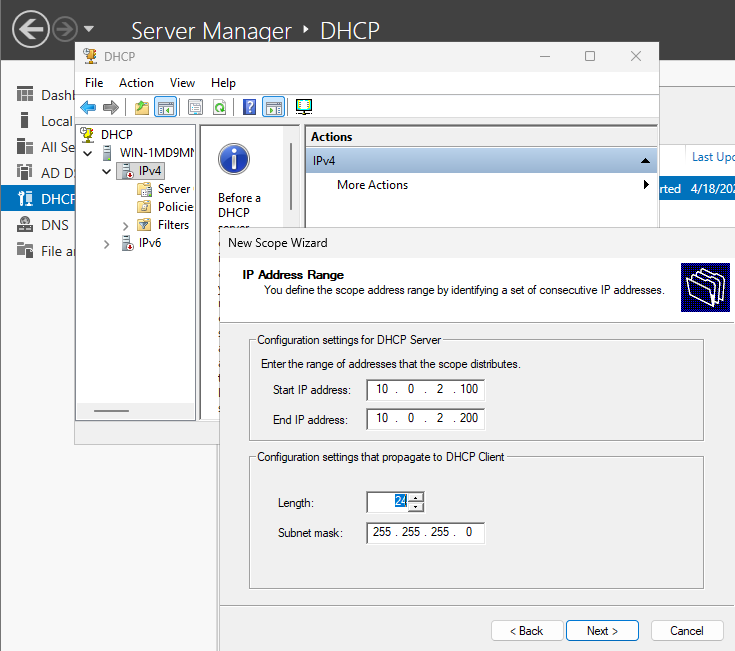Close the DHCP console window
Viewport: 735px width, 651px height.
coord(636,57)
